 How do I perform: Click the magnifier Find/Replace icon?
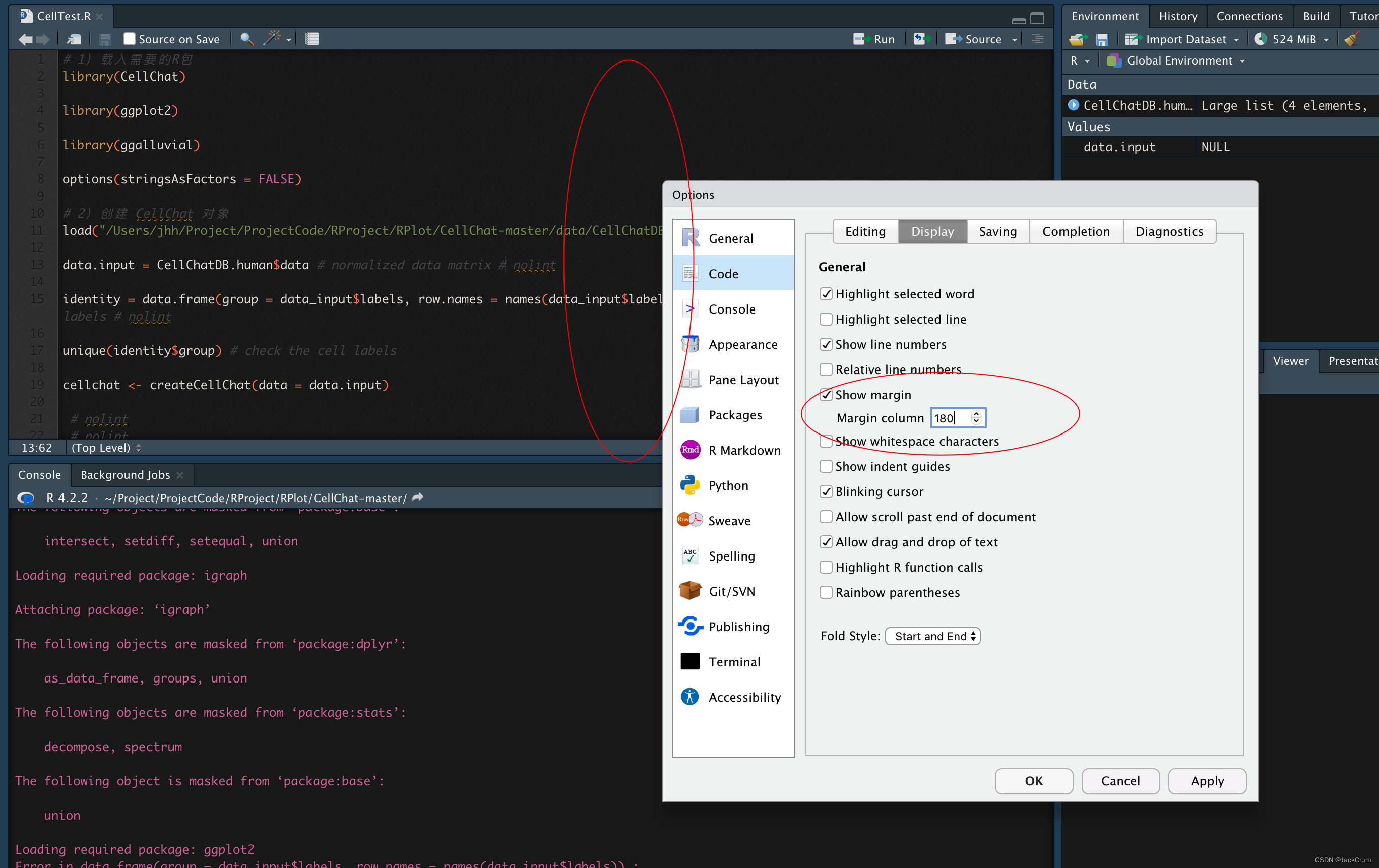(246, 39)
